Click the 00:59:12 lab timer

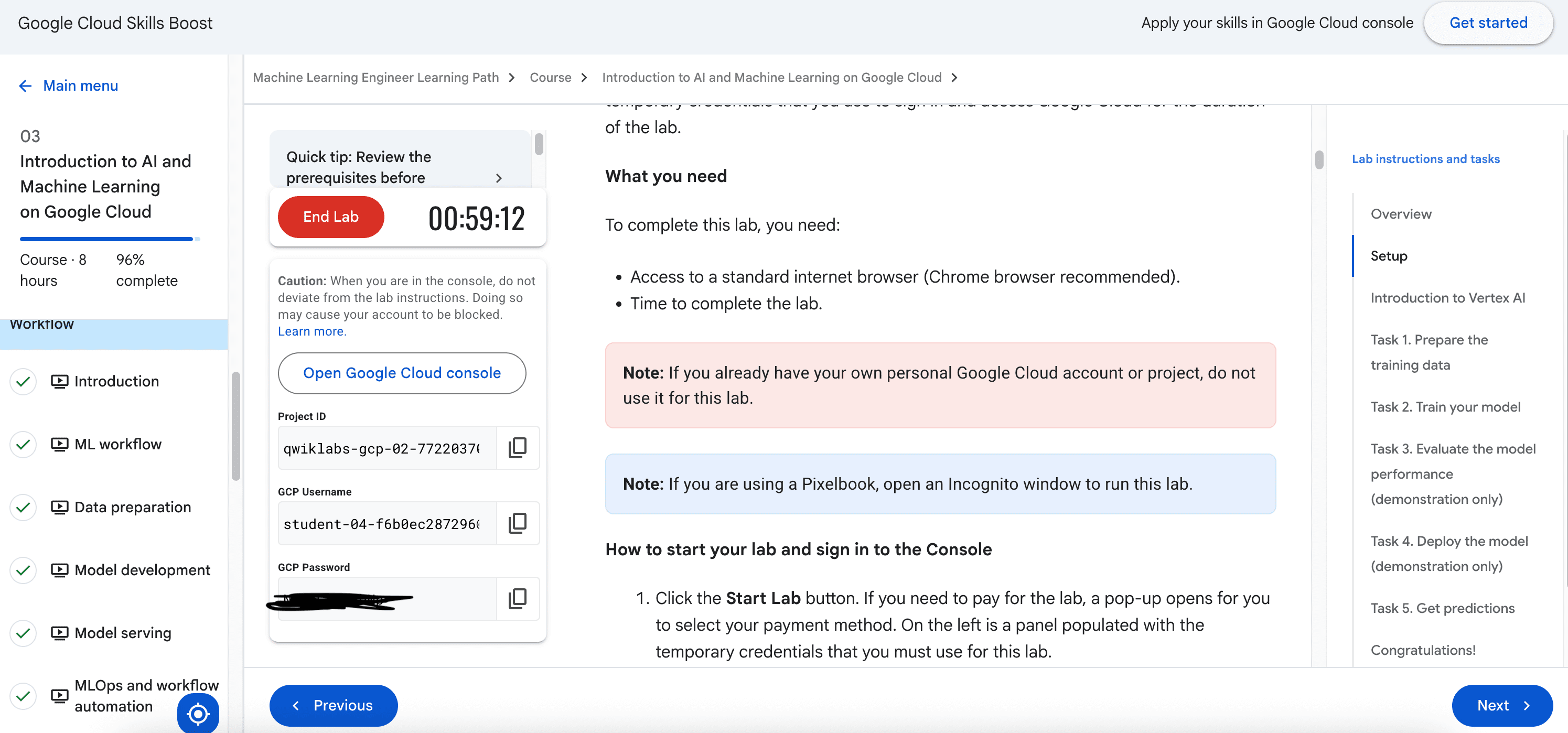(x=476, y=218)
